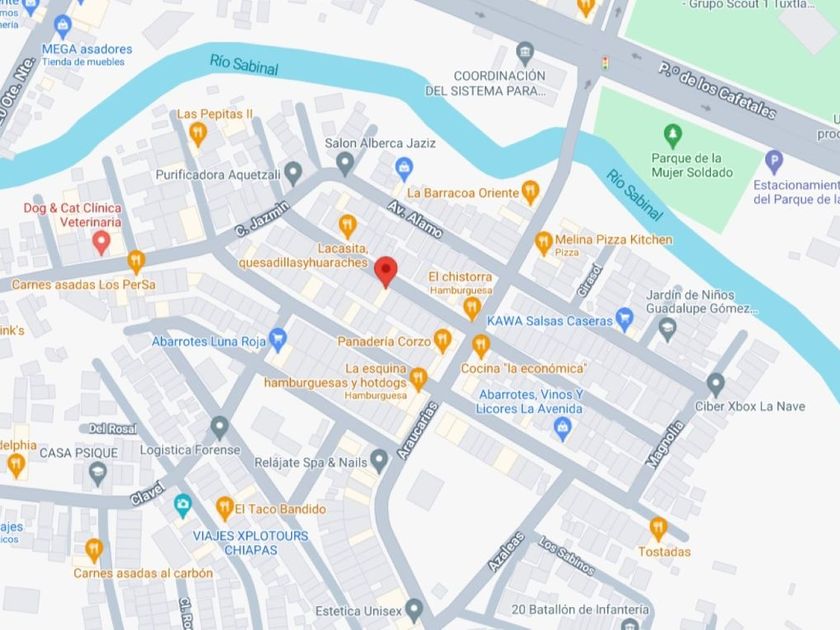Open KAWA Salsas Caseras shopping cart icon
The image size is (840, 630).
(624, 319)
